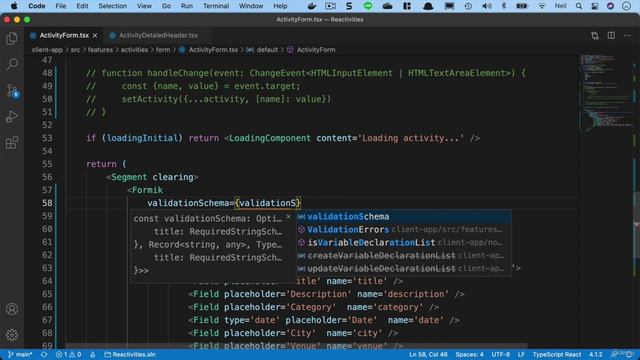Screen dimensions: 640x360
Task: Select the isVariableDeclarationList suggestion
Action: [x=404, y=243]
